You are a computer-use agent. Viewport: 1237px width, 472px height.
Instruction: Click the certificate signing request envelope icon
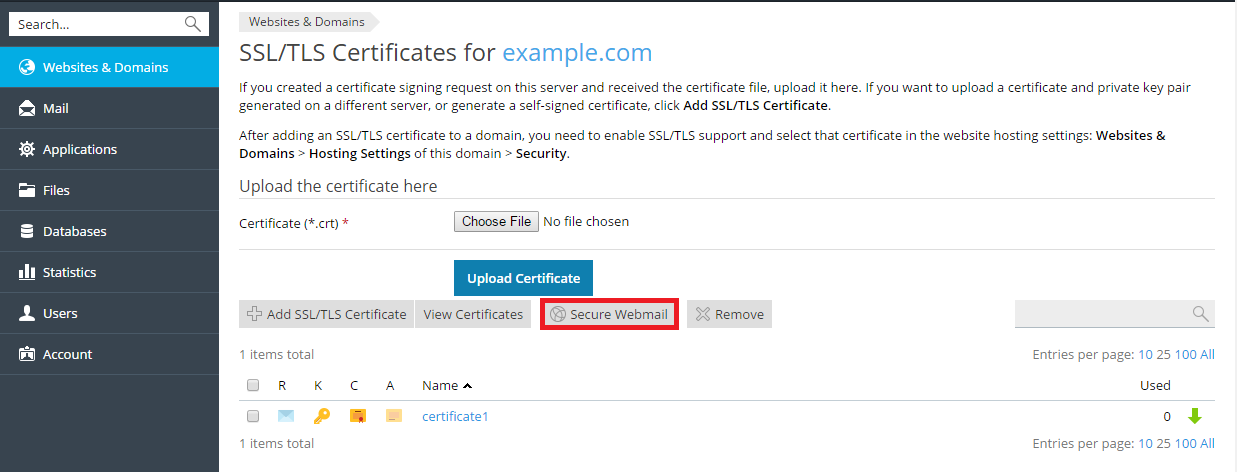(x=286, y=416)
